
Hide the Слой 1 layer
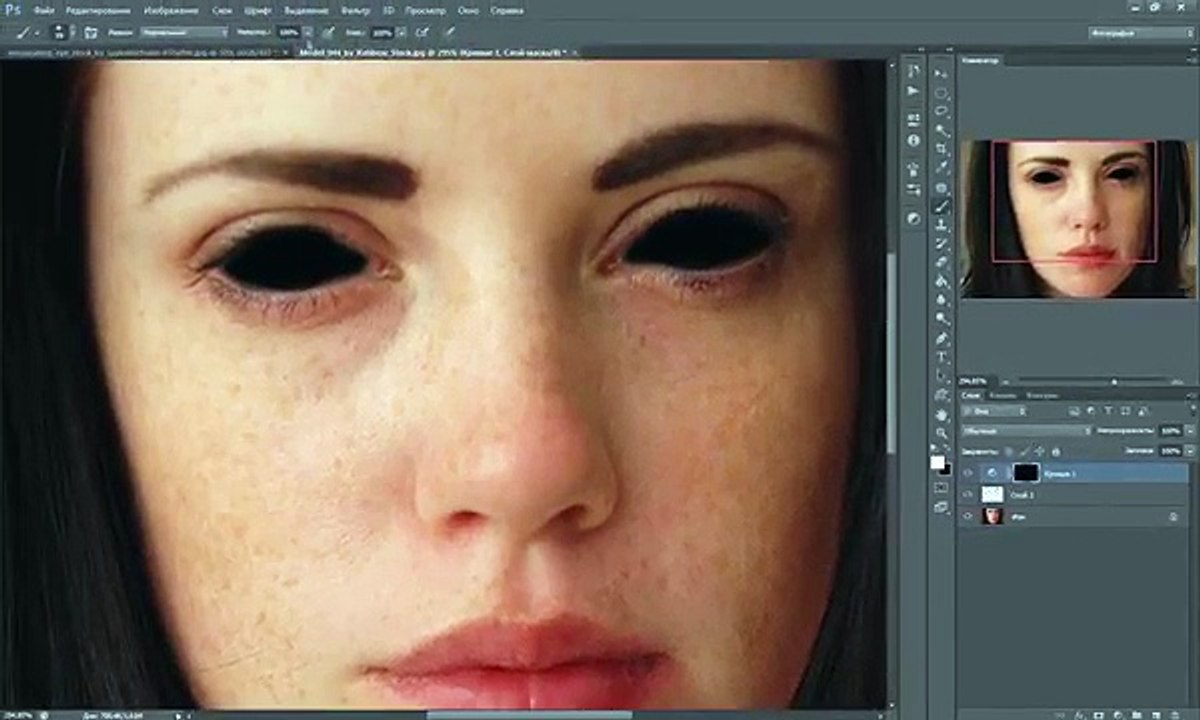tap(968, 495)
